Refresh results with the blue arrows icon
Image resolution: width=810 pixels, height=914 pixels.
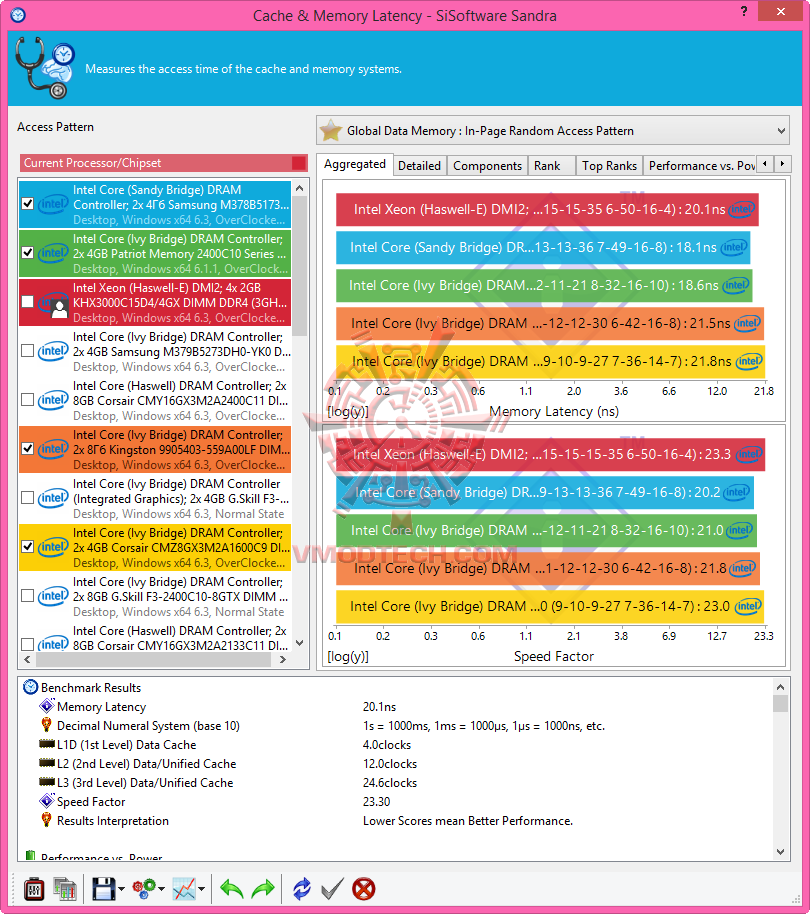301,890
